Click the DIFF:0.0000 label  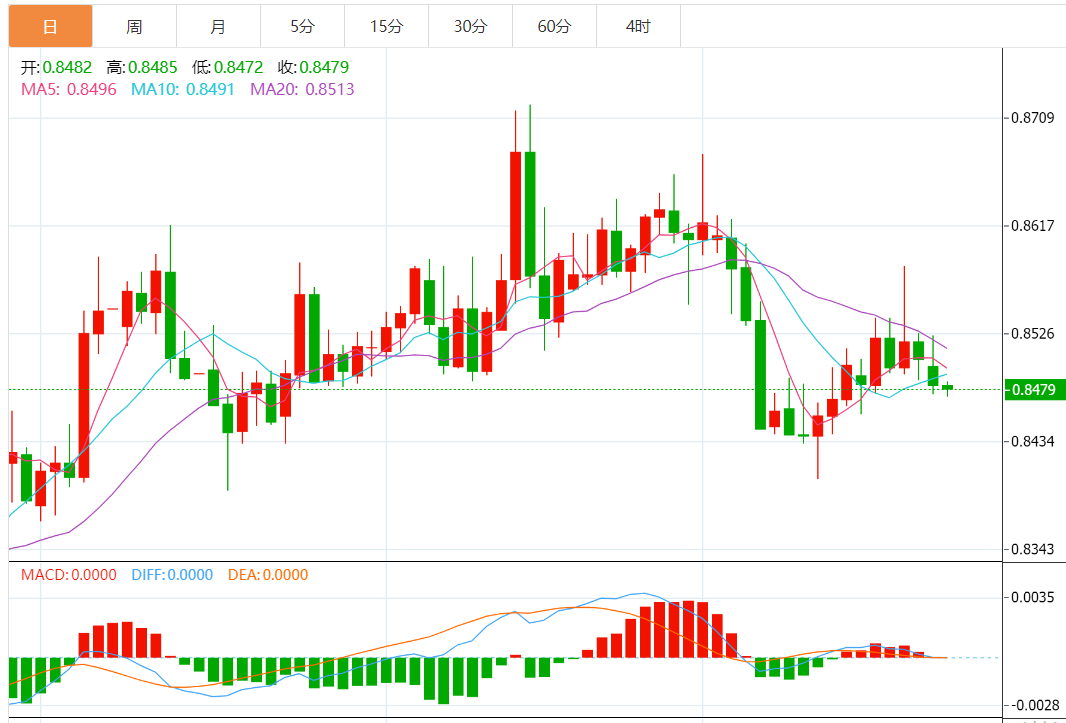tap(172, 575)
